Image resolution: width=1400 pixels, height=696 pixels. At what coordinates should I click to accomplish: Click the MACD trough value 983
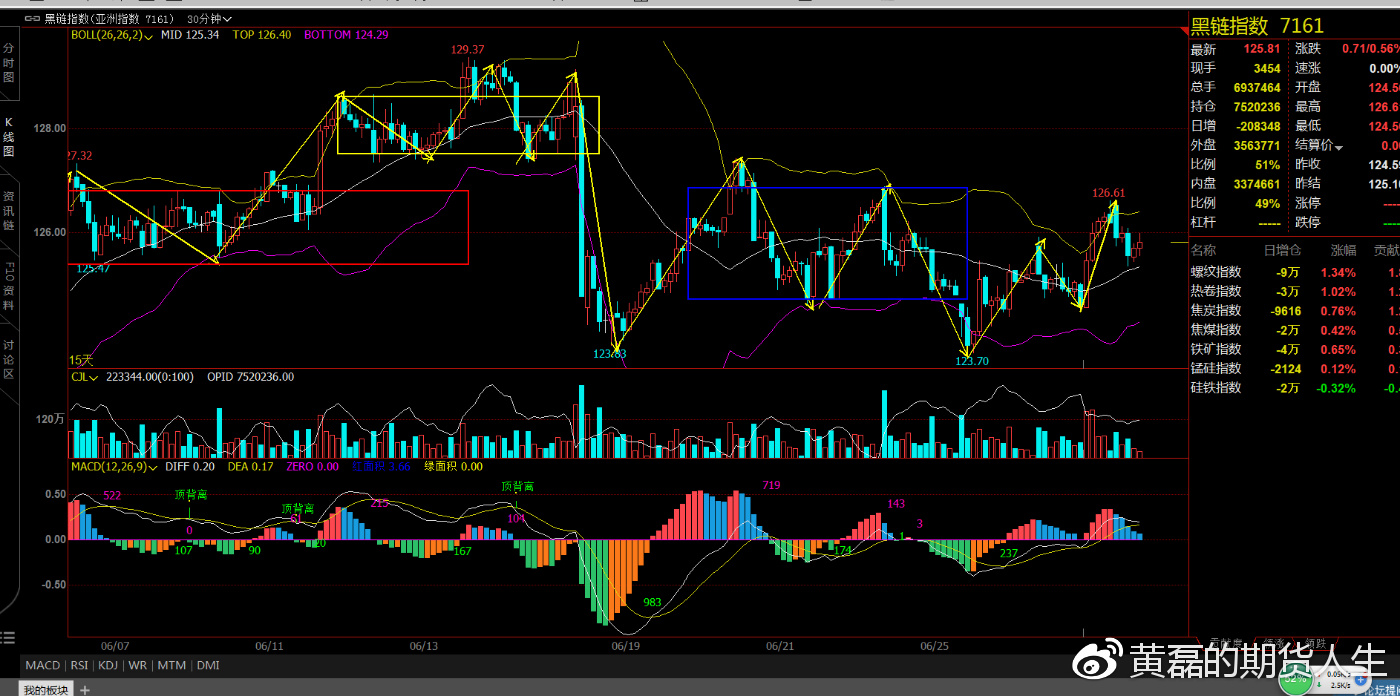(x=653, y=602)
